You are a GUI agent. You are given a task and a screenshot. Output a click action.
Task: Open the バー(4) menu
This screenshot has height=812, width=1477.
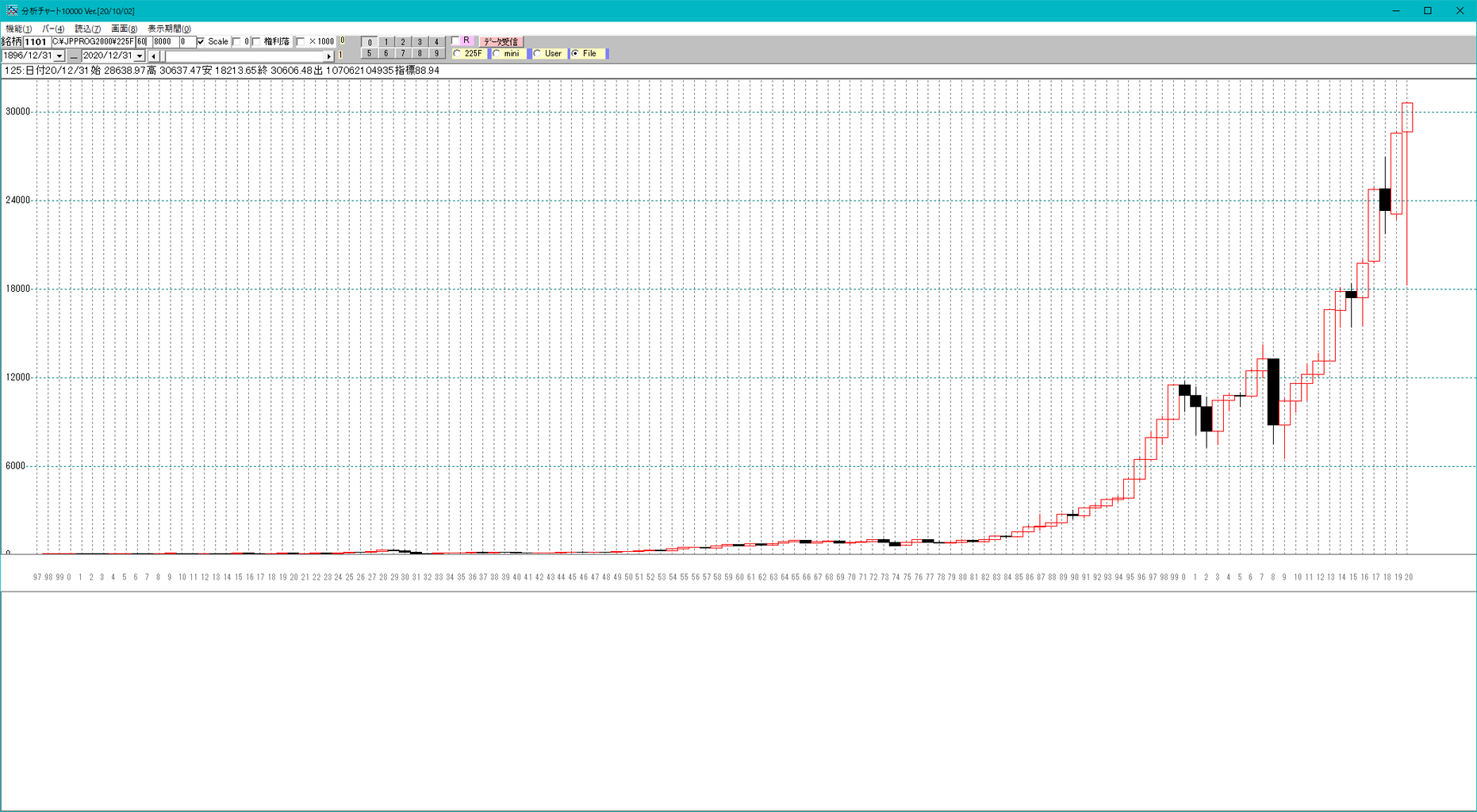53,29
